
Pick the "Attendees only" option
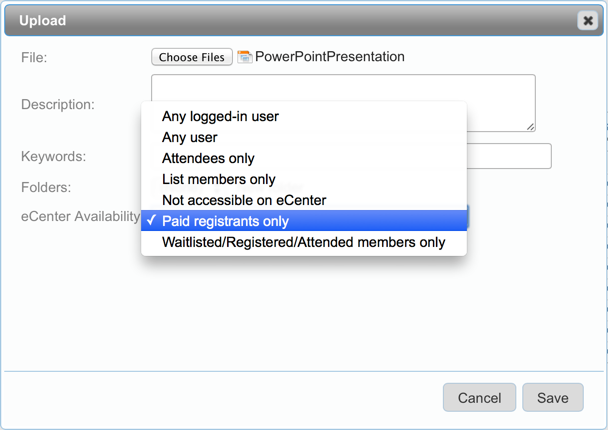click(208, 158)
